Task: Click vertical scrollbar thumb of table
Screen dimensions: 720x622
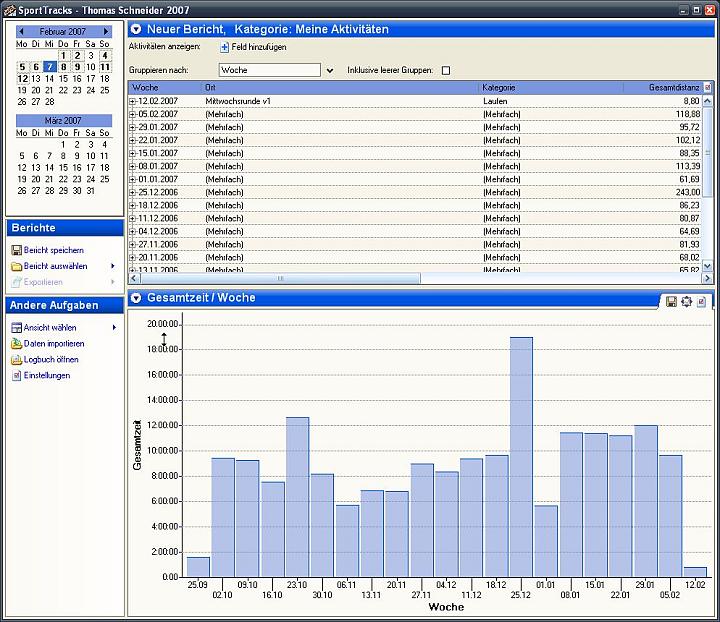Action: [x=708, y=153]
